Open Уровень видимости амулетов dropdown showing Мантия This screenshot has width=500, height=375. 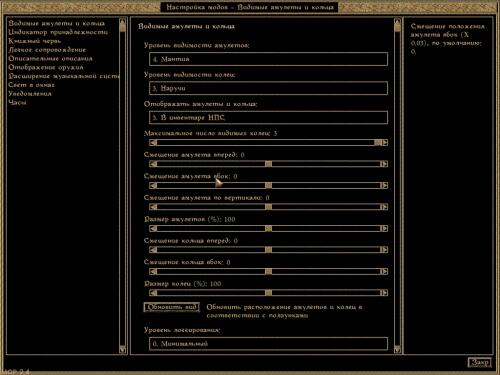pos(268,59)
